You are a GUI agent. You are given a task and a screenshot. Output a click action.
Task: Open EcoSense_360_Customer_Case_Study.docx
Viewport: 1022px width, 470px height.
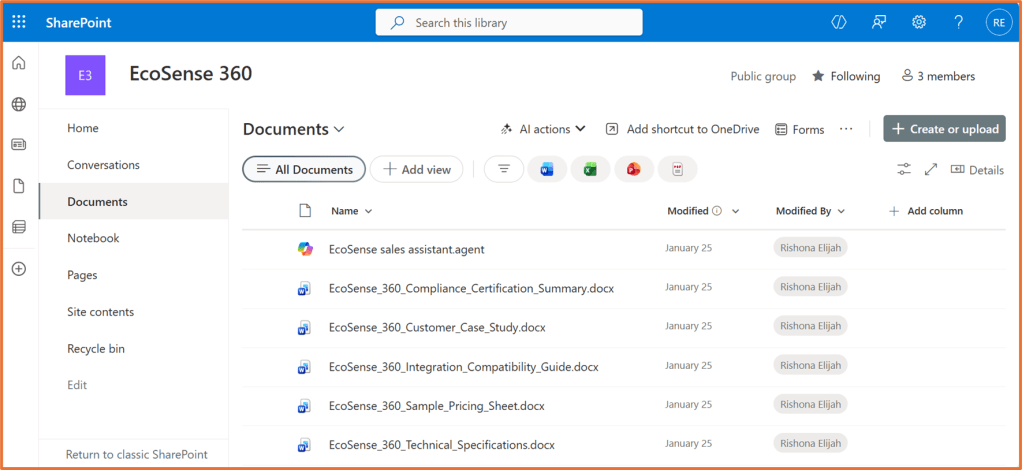(x=437, y=327)
